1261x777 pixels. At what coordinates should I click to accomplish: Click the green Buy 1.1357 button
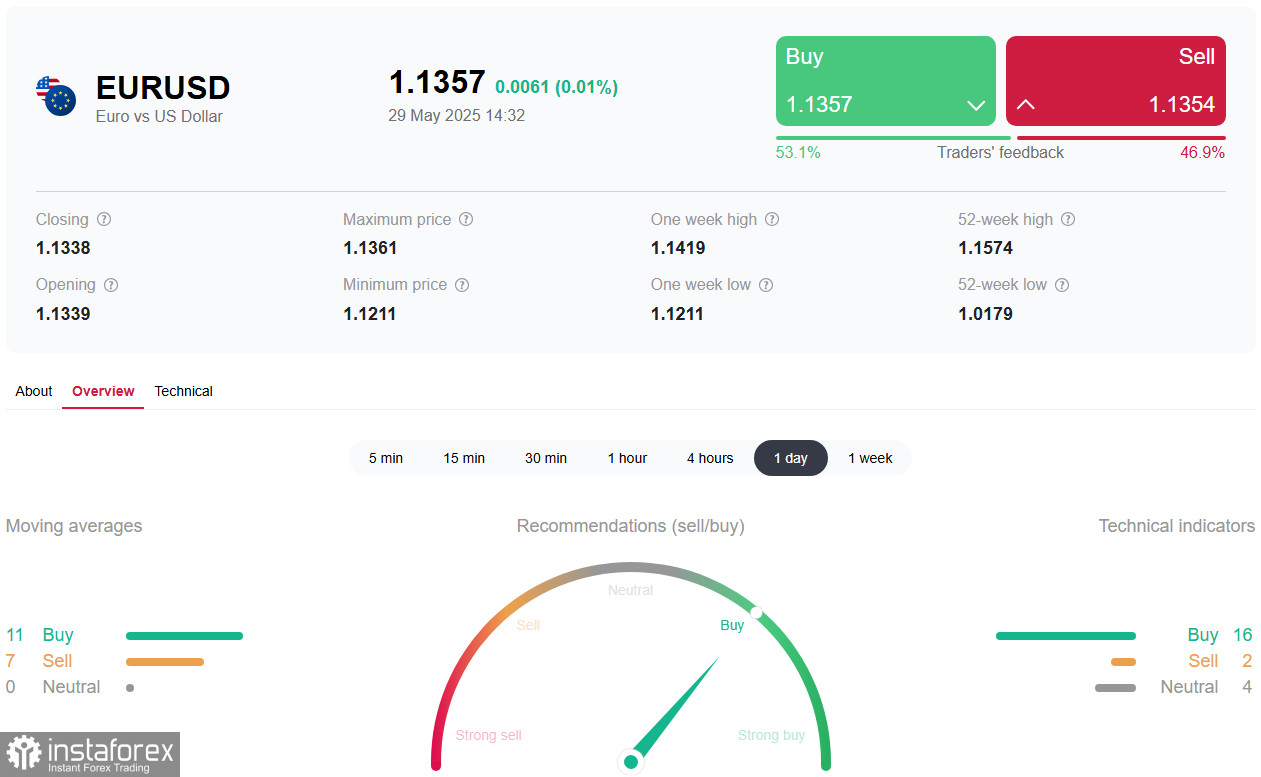click(886, 81)
